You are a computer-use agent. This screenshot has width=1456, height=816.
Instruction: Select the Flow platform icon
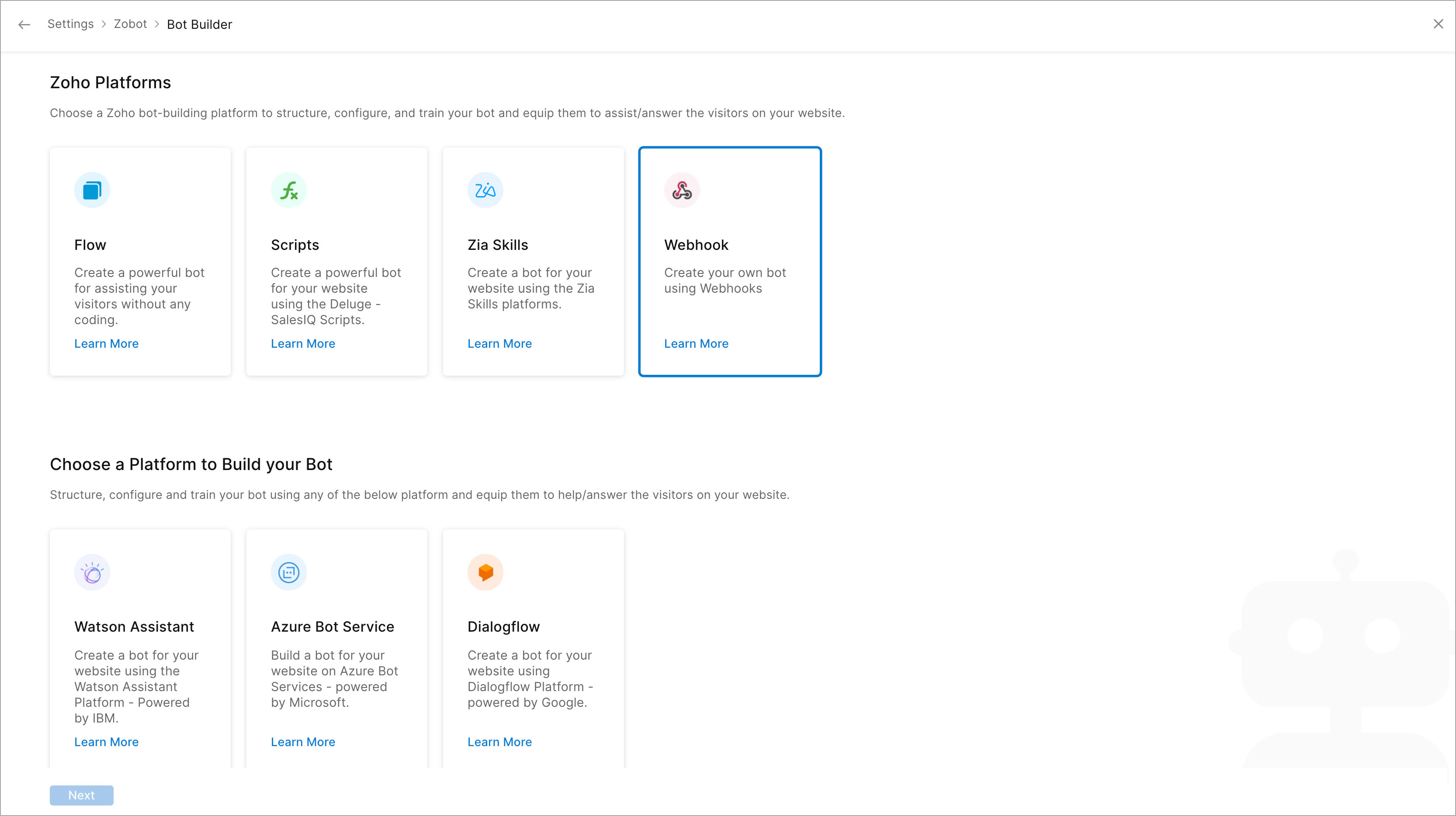click(x=92, y=190)
